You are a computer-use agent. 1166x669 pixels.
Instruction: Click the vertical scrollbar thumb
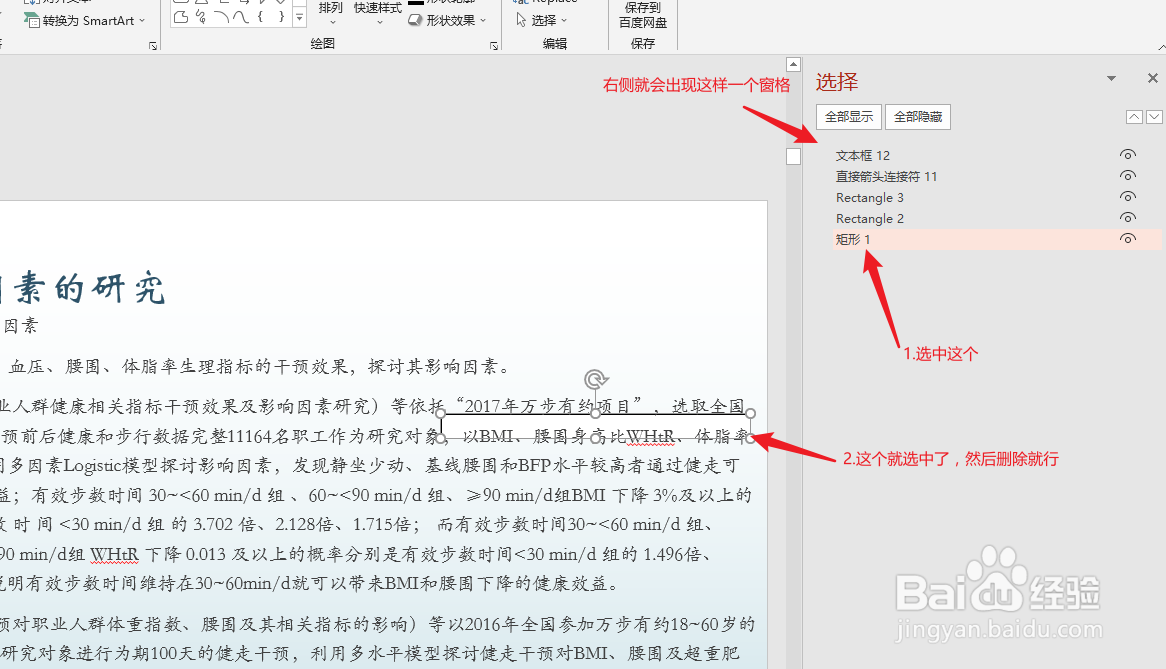coord(793,156)
